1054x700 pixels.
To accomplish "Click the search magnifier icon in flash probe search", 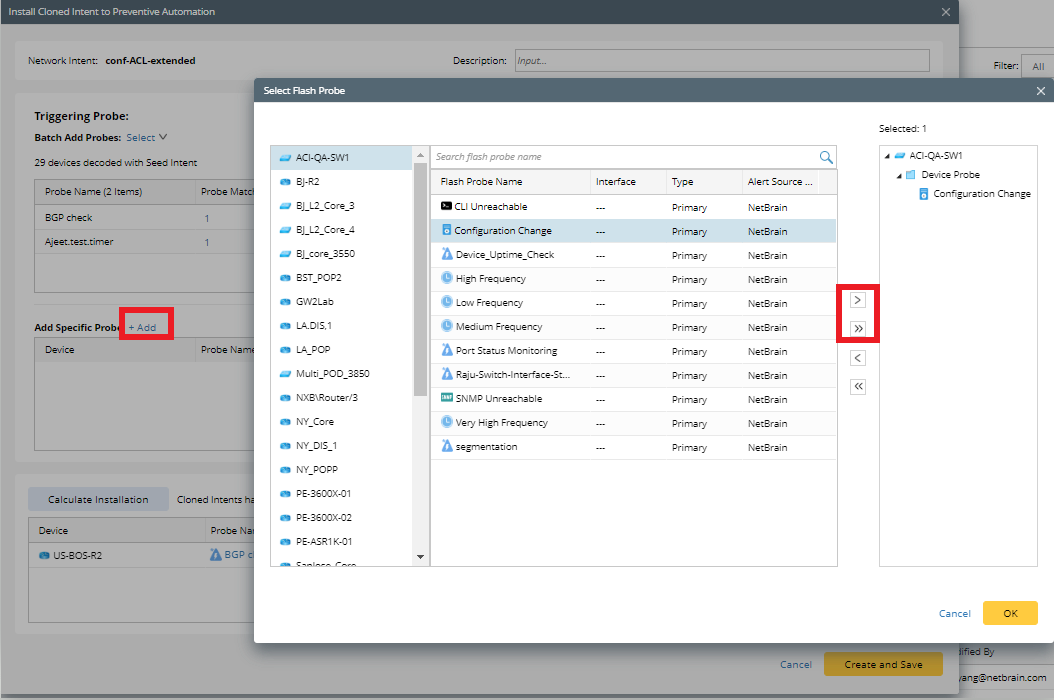I will click(826, 157).
